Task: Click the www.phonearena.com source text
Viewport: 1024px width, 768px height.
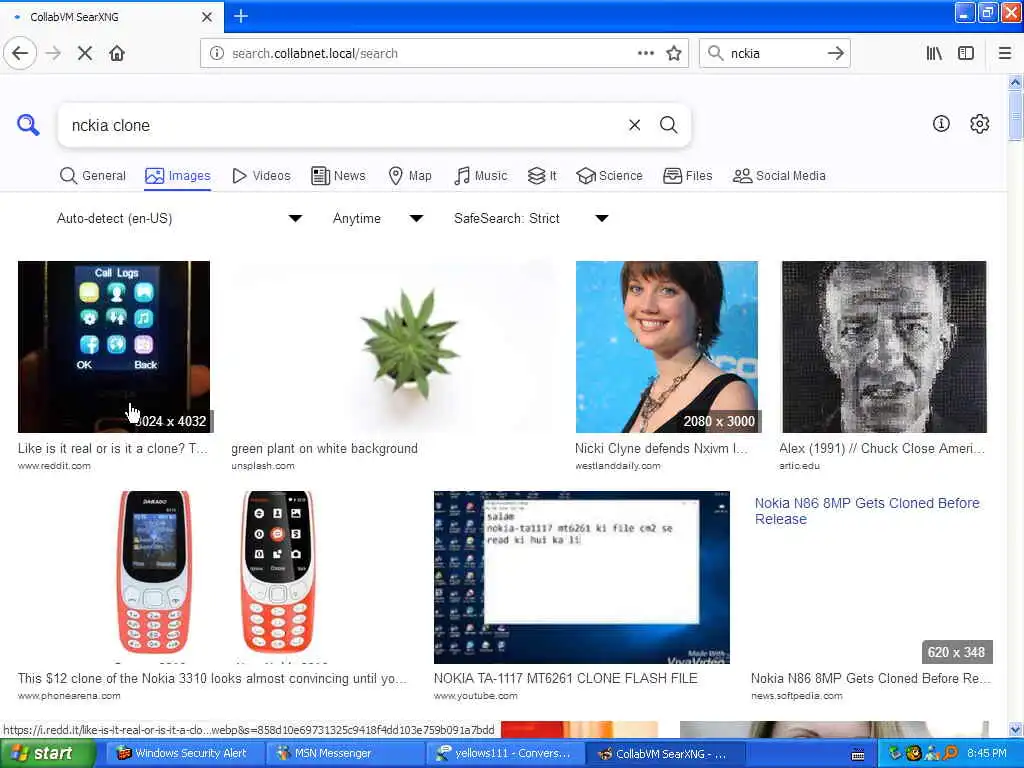Action: (x=69, y=696)
